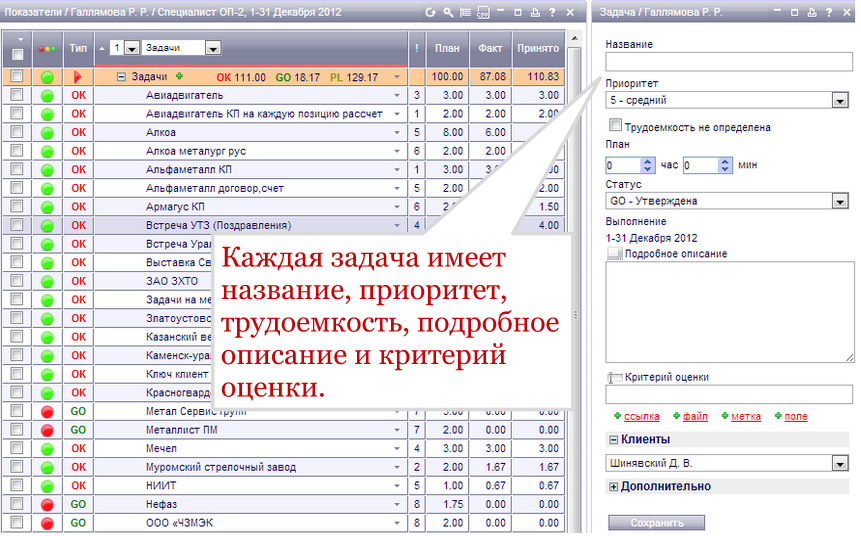Click the Критерий оценки icon
Image resolution: width=861 pixels, height=536 pixels.
614,378
